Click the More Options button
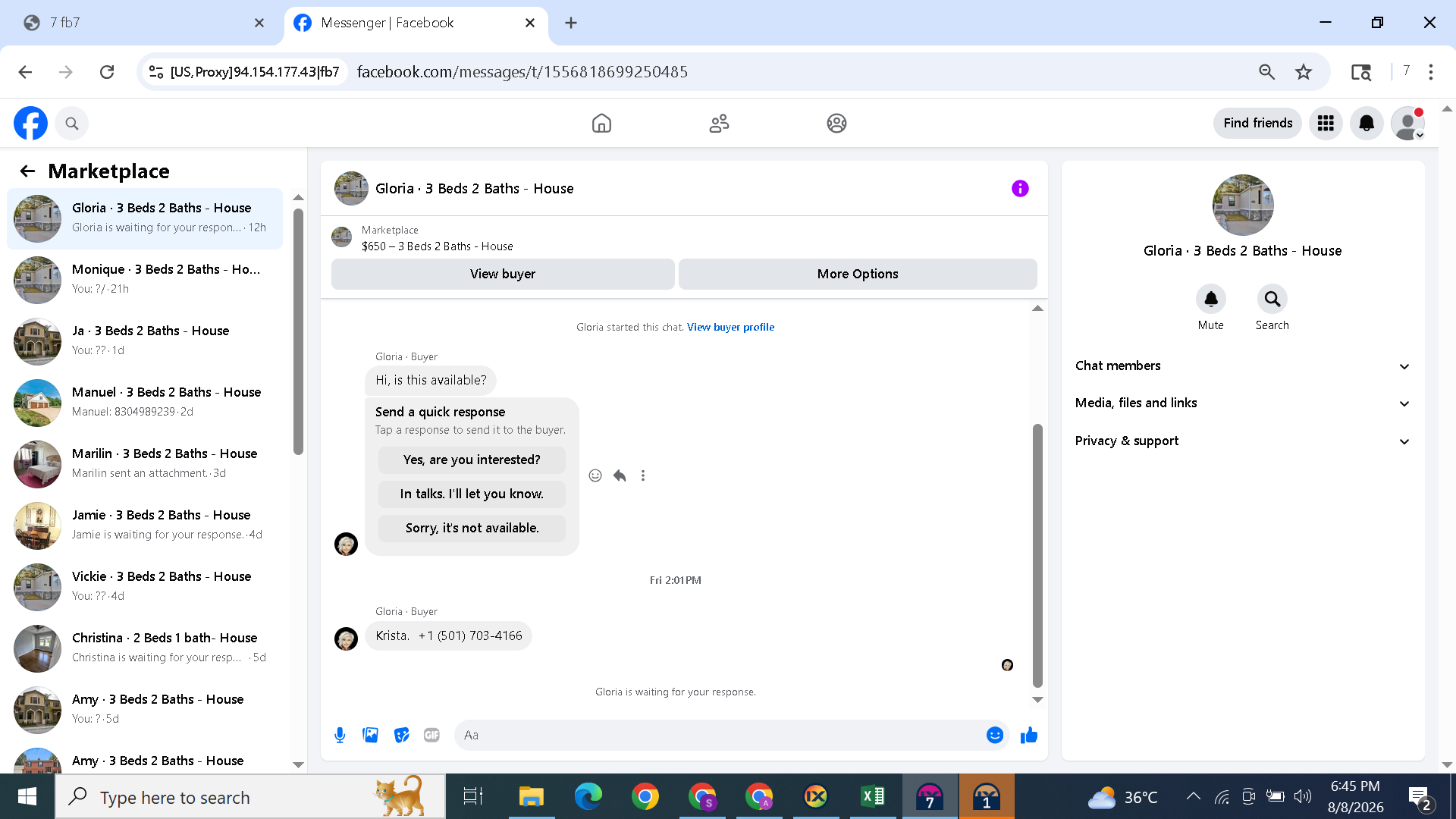 858,274
